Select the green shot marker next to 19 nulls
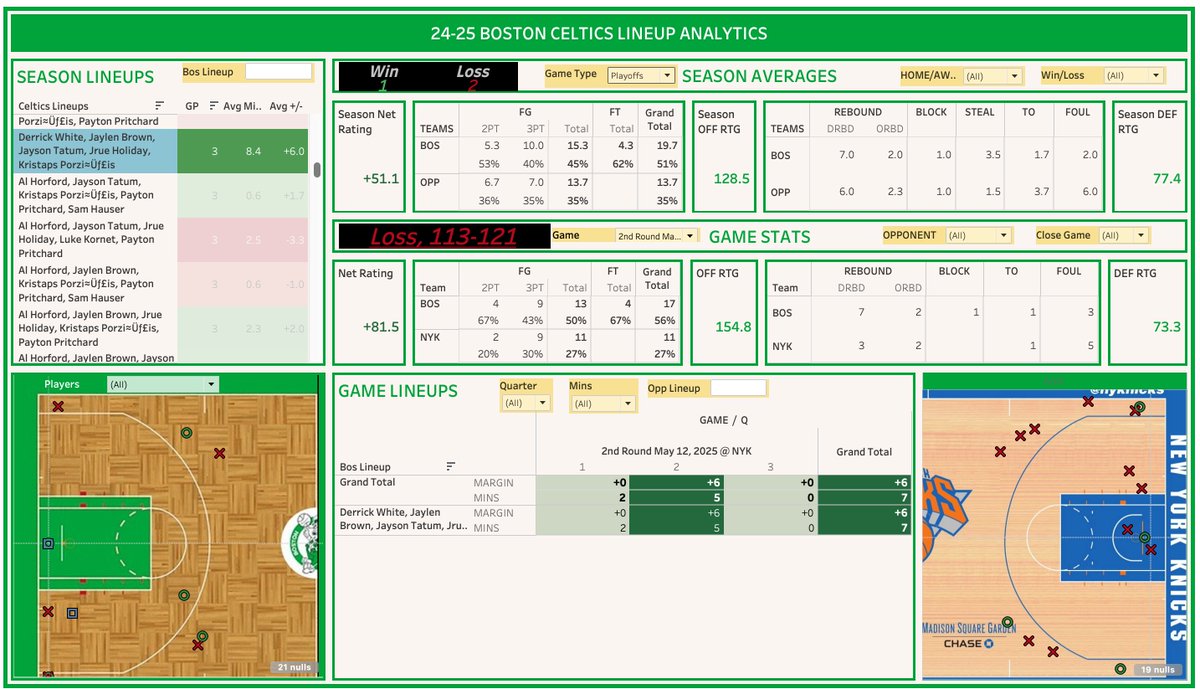Viewport: 1200px width, 689px height. tap(1120, 669)
